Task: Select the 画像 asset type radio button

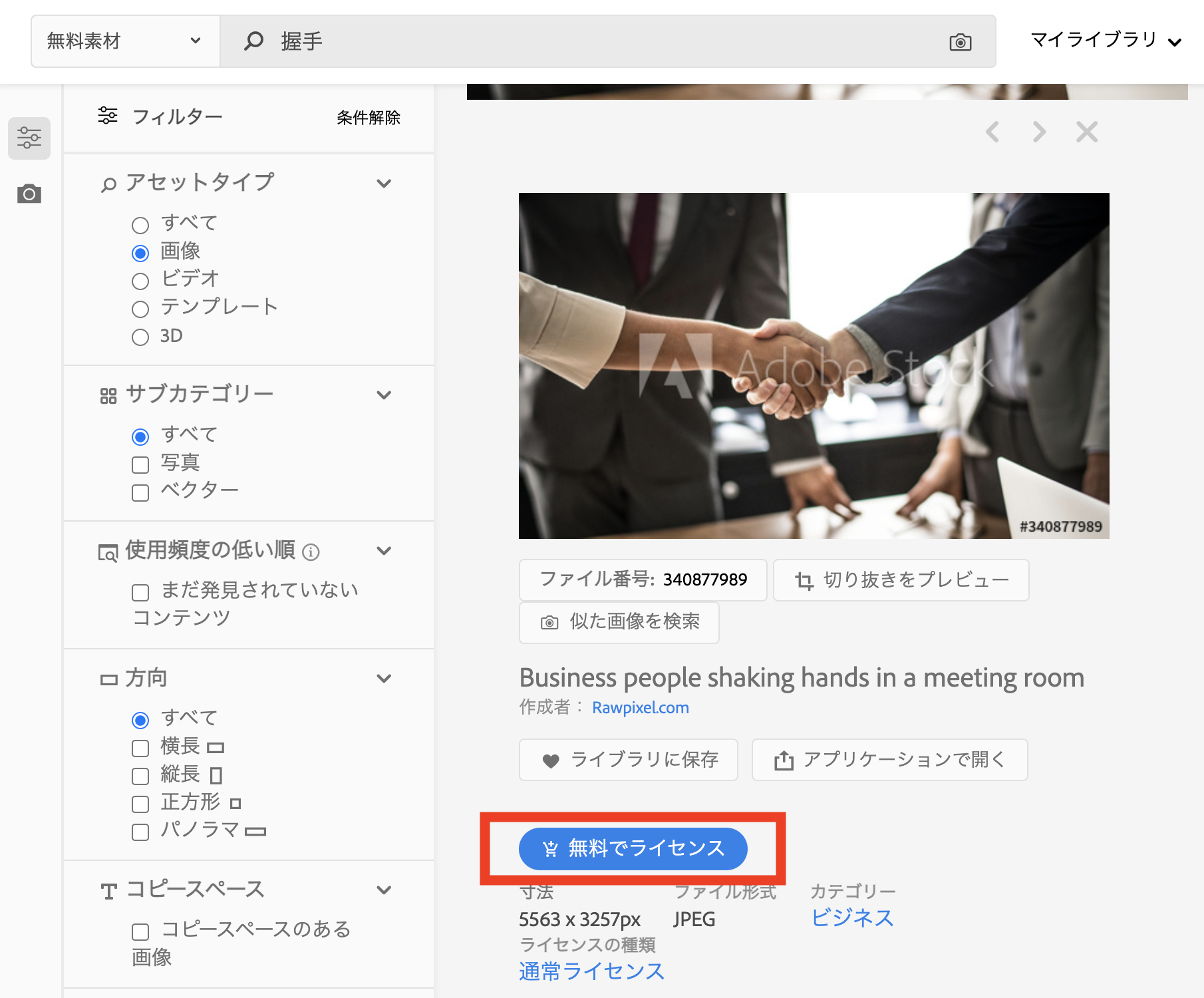Action: (x=140, y=253)
